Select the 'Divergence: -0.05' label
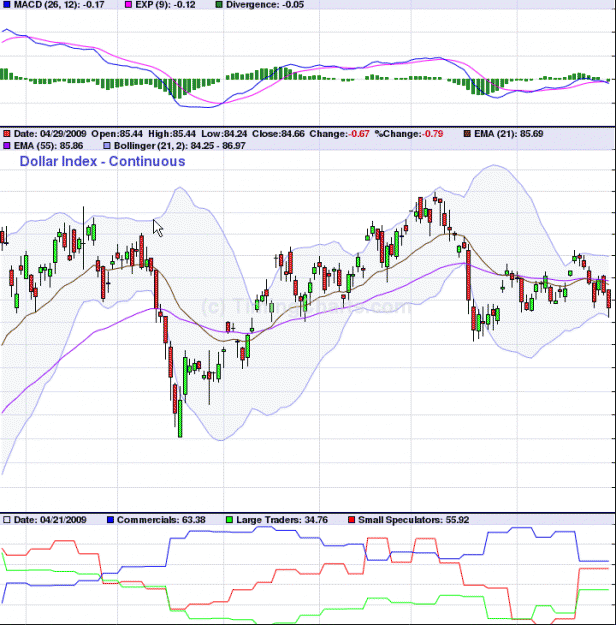The width and height of the screenshot is (616, 625). click(265, 5)
